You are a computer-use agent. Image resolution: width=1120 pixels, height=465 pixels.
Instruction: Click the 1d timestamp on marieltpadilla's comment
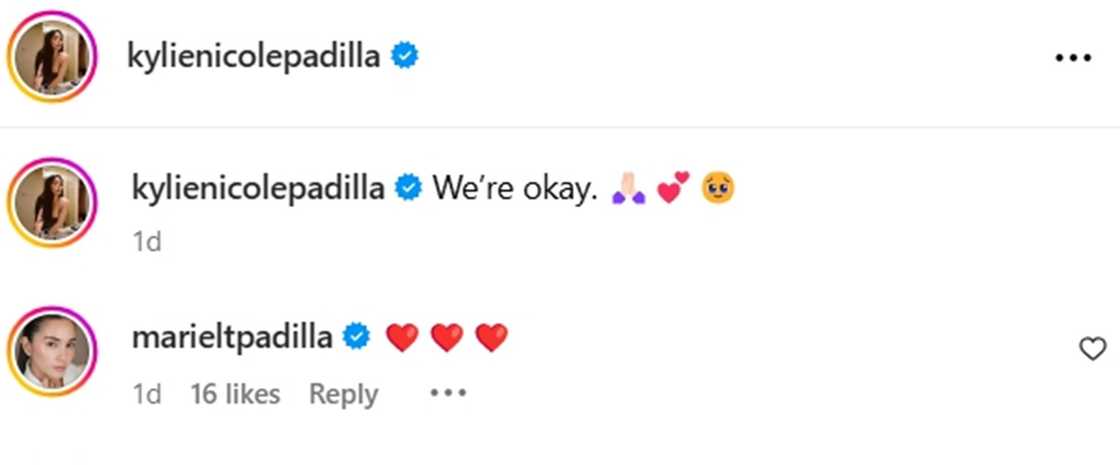[146, 394]
